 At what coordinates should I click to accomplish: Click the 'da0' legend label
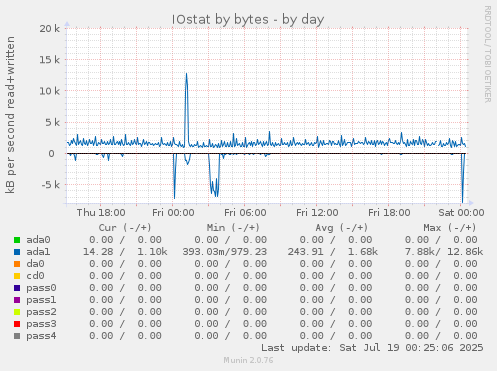(35, 264)
